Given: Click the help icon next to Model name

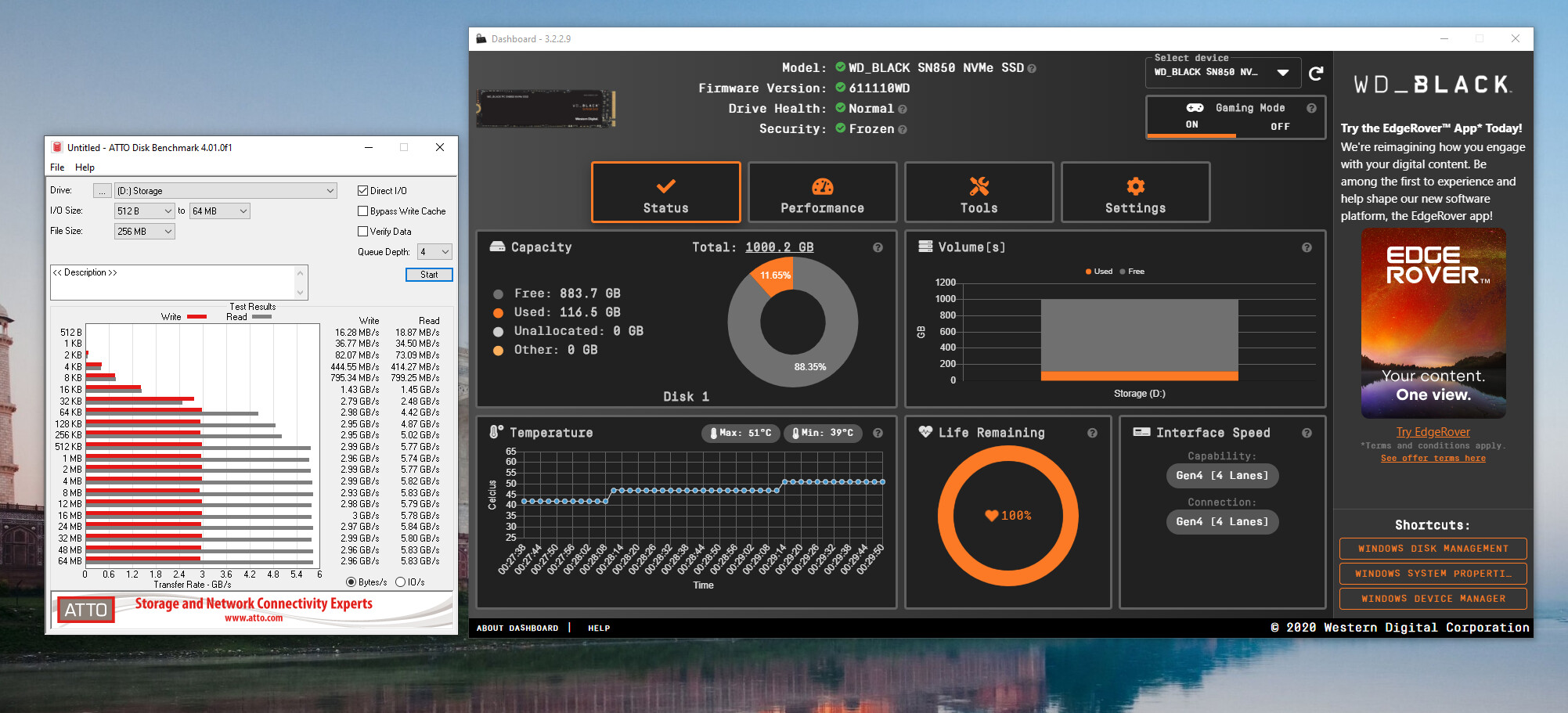Looking at the screenshot, I should click(x=1032, y=69).
